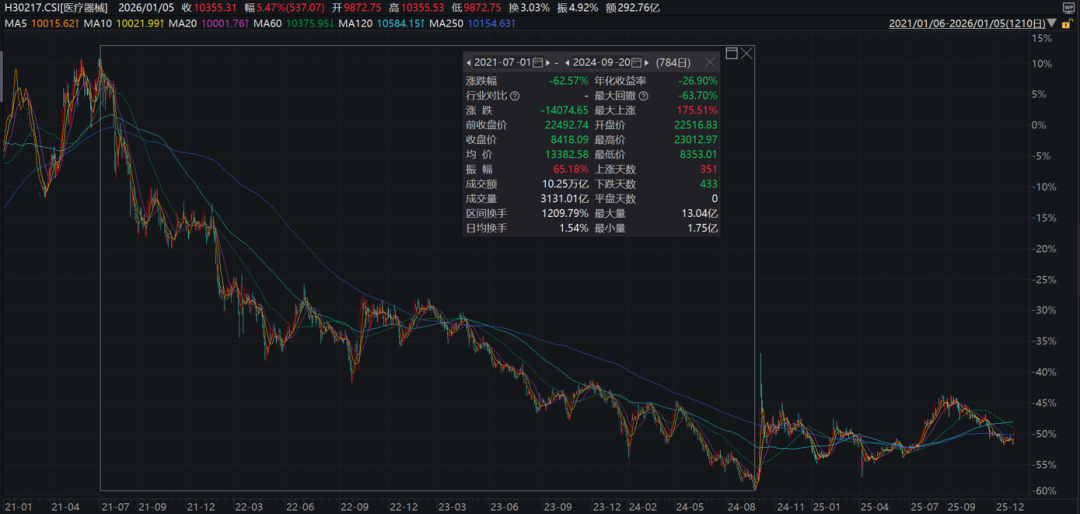Open the start date calendar picker
The height and width of the screenshot is (514, 1080).
pyautogui.click(x=539, y=62)
